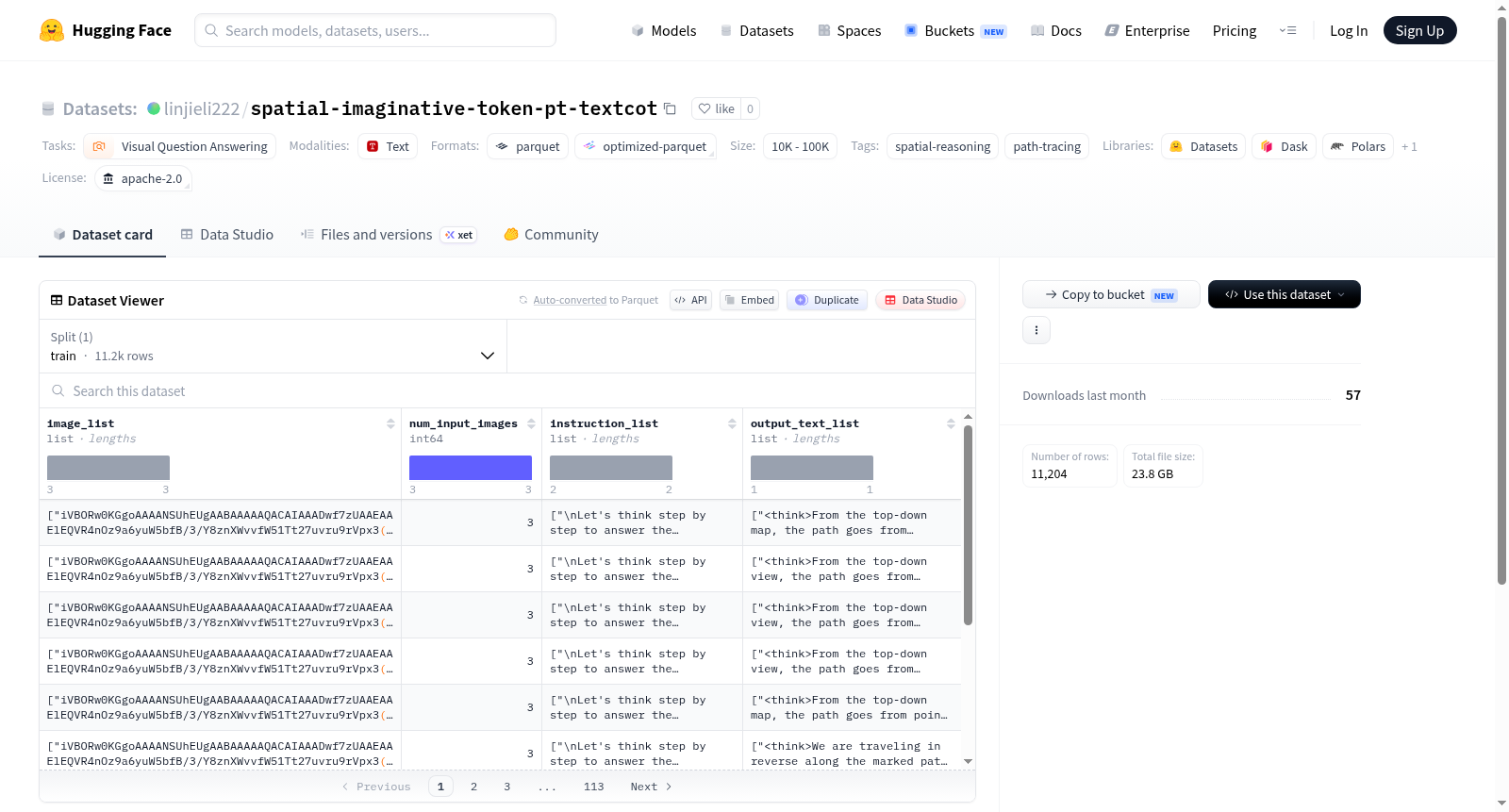The image size is (1509, 812).
Task: Click the like count number
Action: tap(750, 108)
